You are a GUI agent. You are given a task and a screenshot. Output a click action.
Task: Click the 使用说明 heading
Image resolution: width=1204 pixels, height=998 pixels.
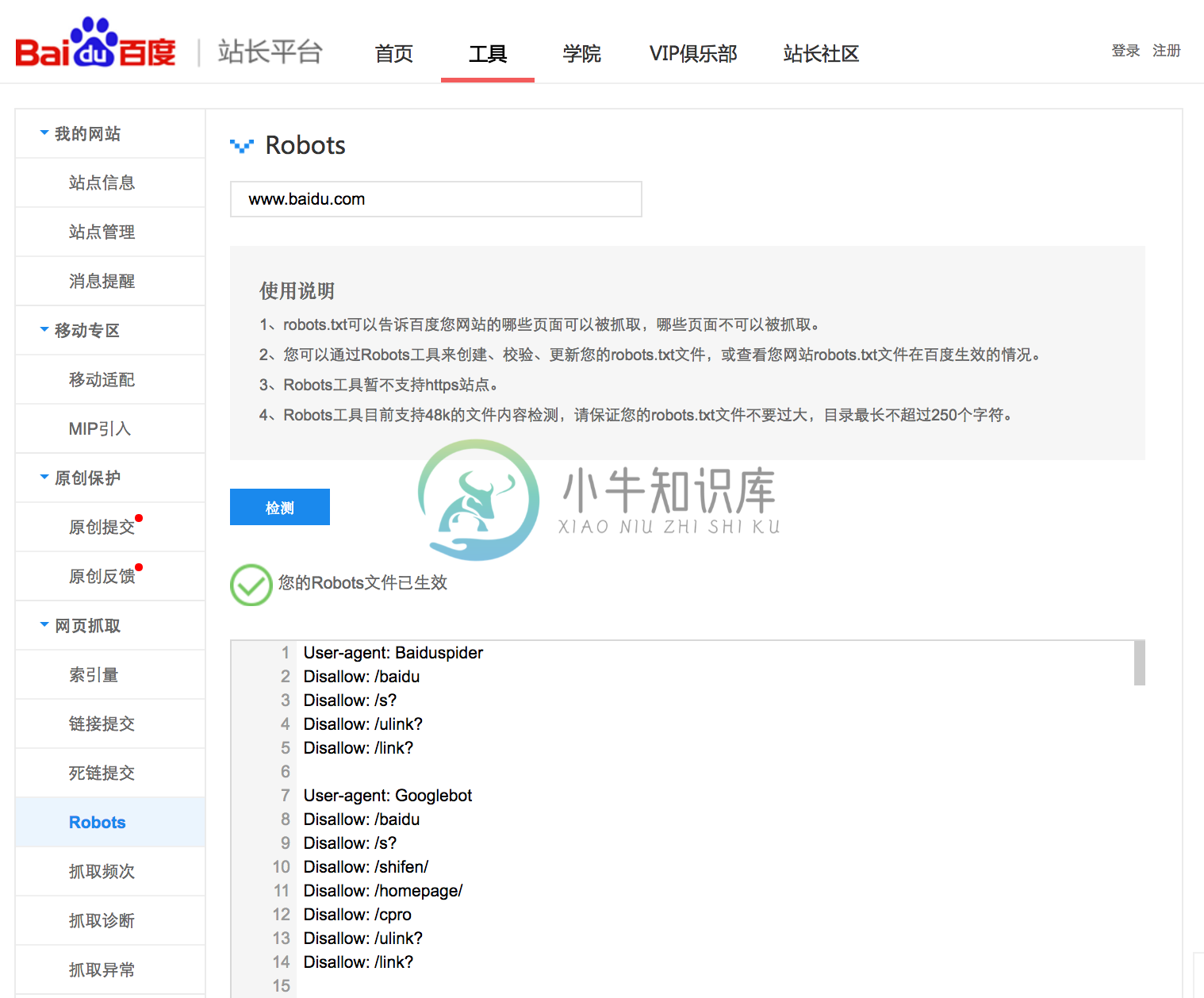[297, 291]
